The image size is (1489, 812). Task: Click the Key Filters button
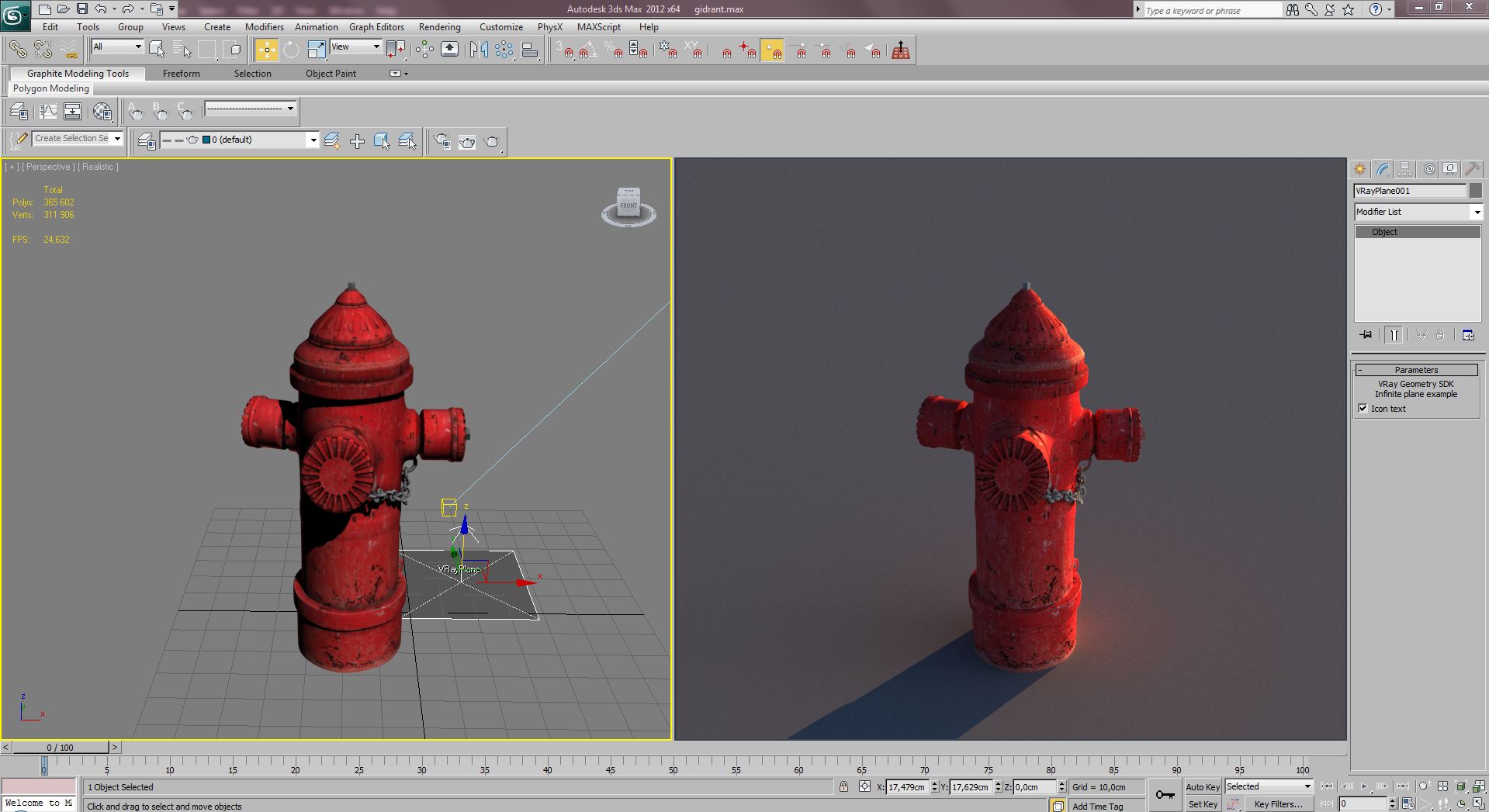[1277, 804]
